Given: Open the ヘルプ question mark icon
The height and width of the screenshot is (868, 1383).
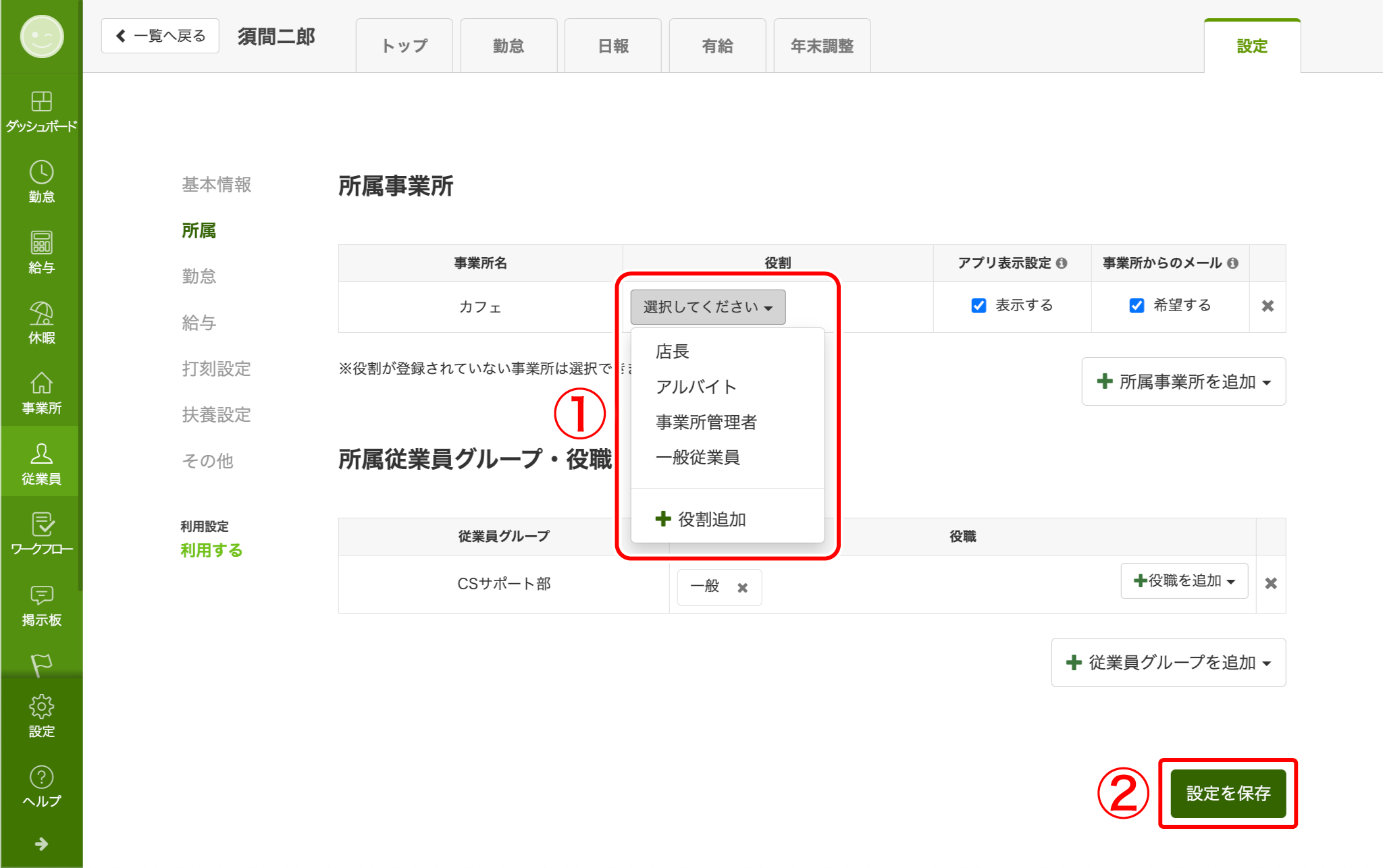Looking at the screenshot, I should [41, 786].
